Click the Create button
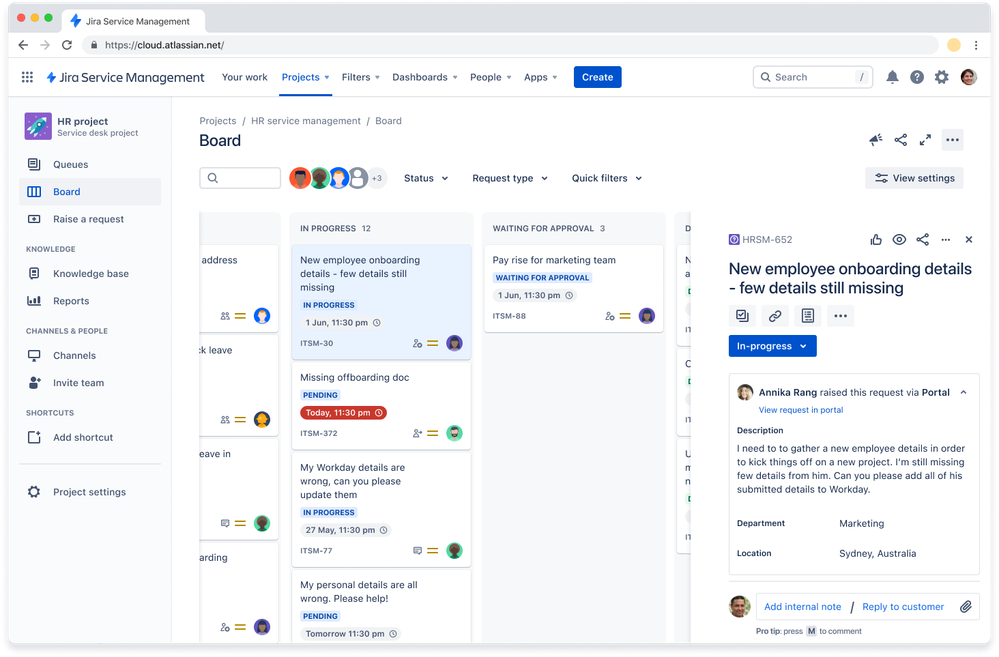Image resolution: width=999 pixels, height=657 pixels. pyautogui.click(x=597, y=77)
